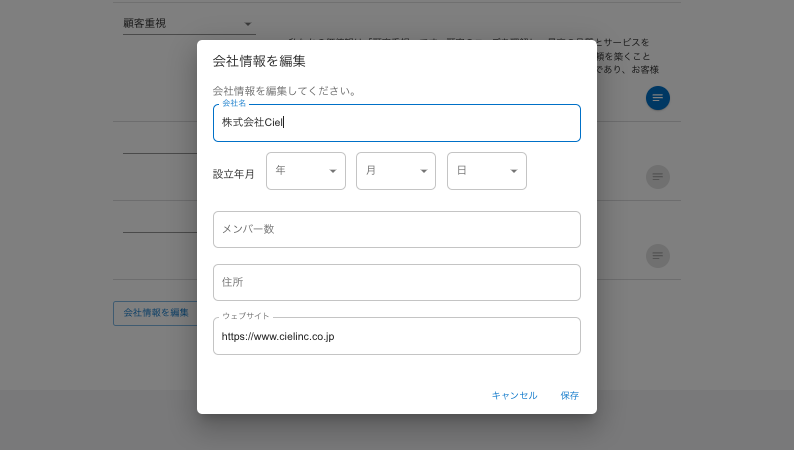Click the ウェブサイト URL field
Screen dimensions: 794x450
396,336
